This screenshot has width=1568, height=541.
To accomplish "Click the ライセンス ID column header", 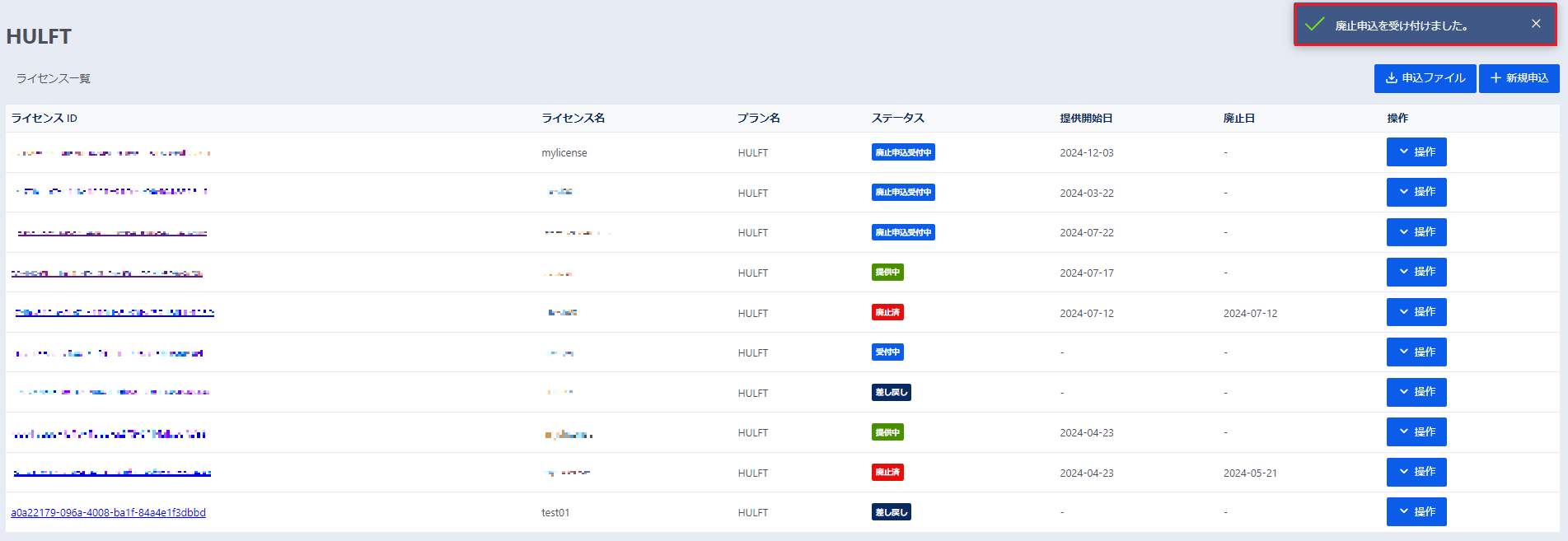I will coord(44,119).
